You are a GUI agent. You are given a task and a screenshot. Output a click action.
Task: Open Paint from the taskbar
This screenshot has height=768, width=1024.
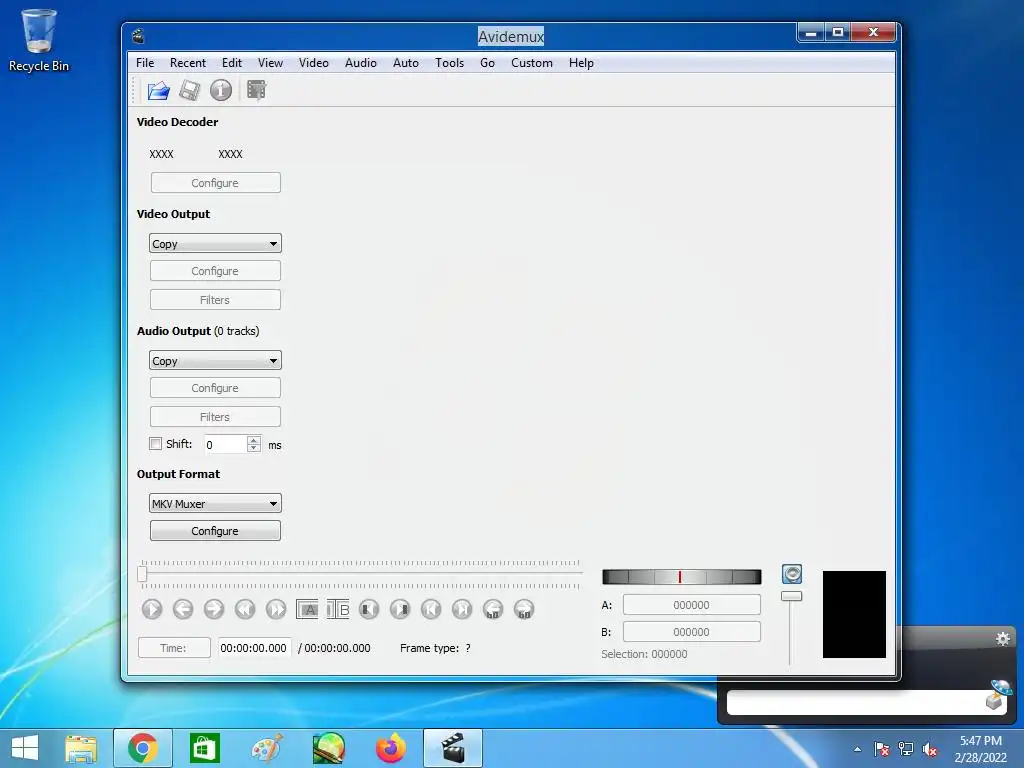coord(267,748)
